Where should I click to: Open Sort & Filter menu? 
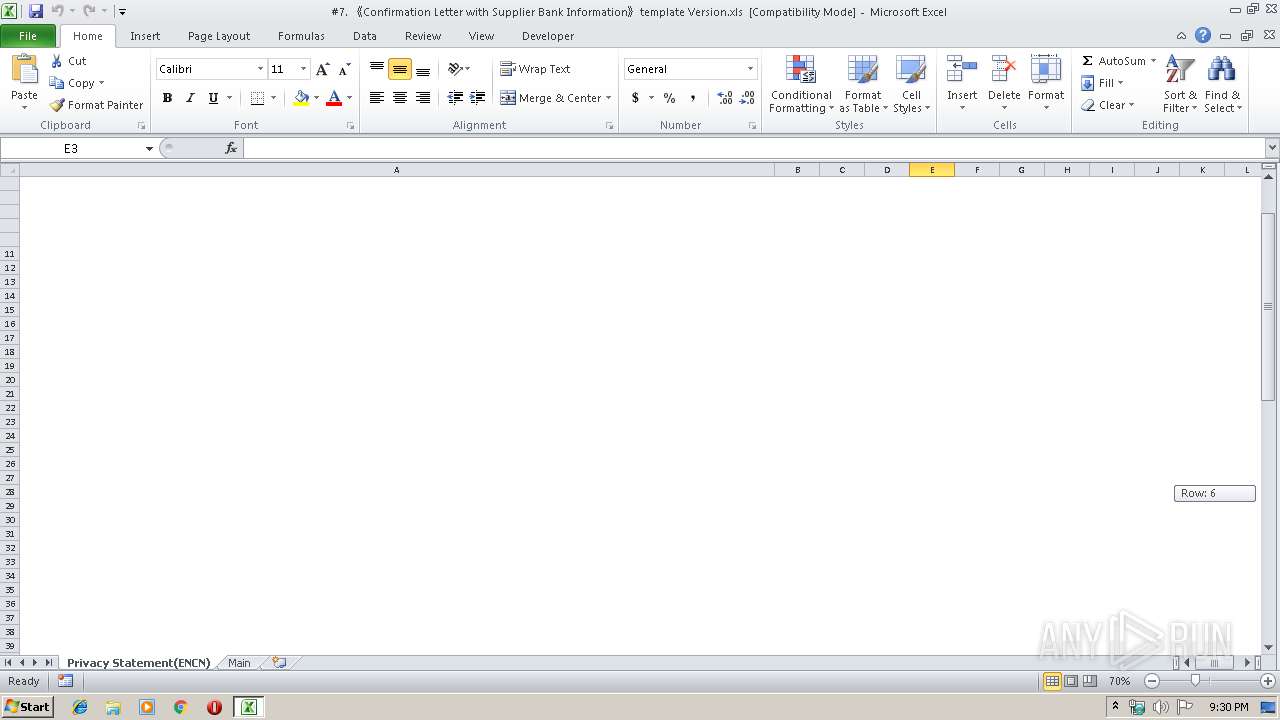(1180, 84)
